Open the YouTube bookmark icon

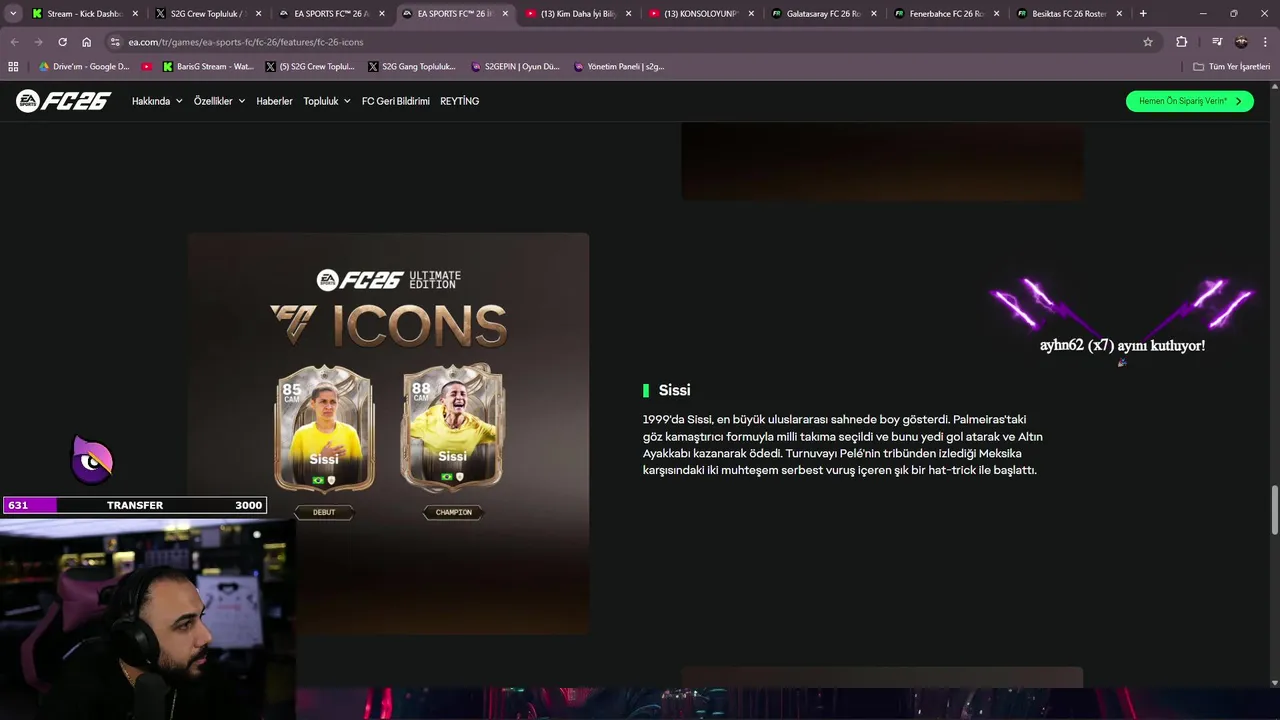[147, 67]
